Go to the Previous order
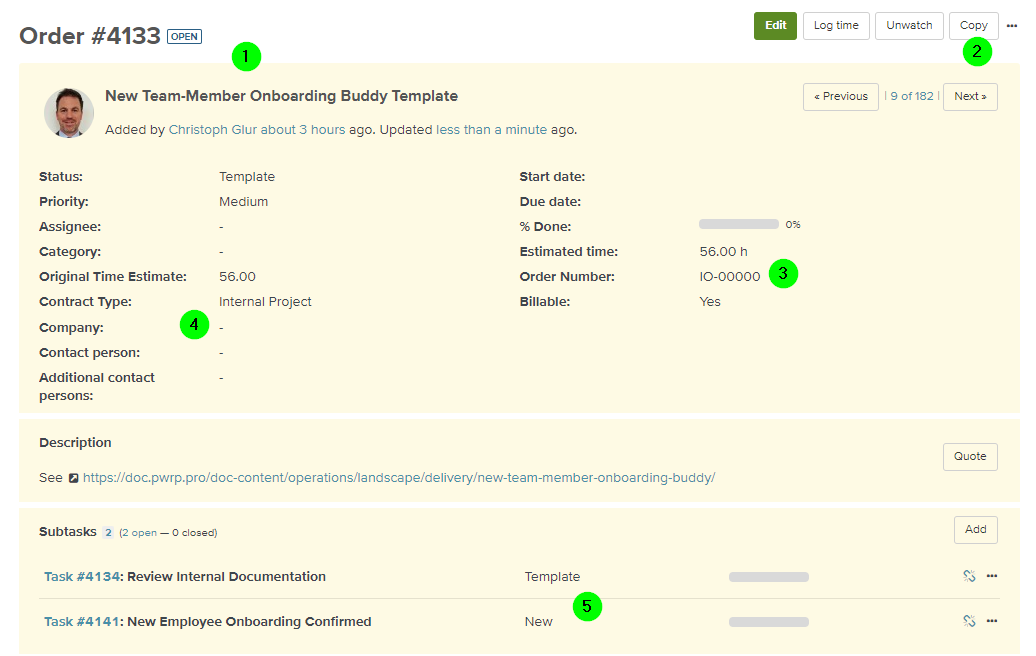This screenshot has width=1036, height=656. pyautogui.click(x=840, y=96)
